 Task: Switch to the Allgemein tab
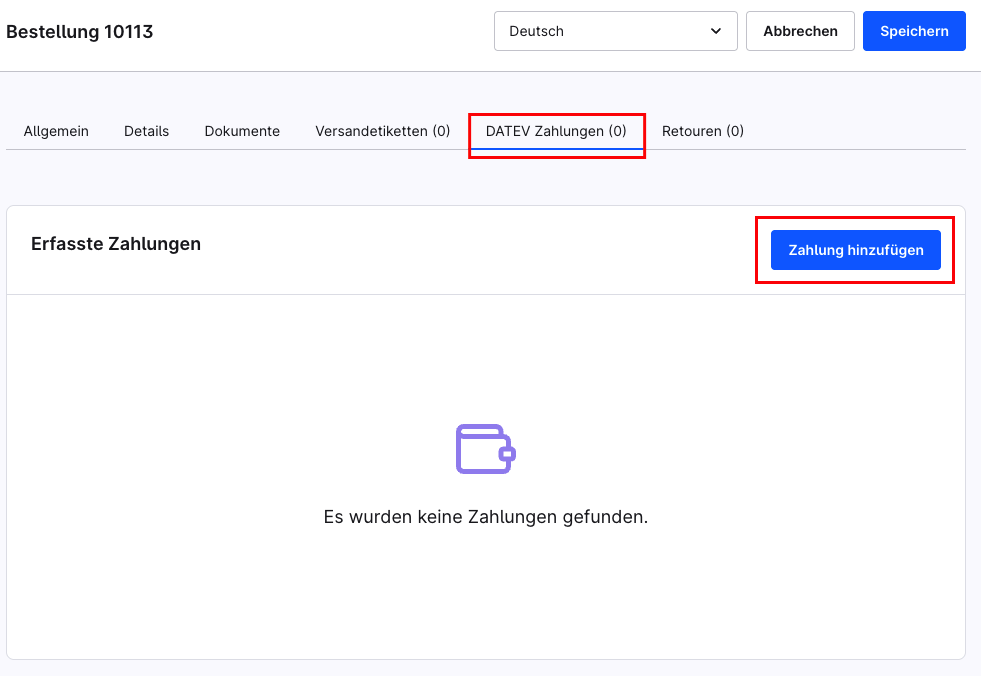click(x=56, y=131)
